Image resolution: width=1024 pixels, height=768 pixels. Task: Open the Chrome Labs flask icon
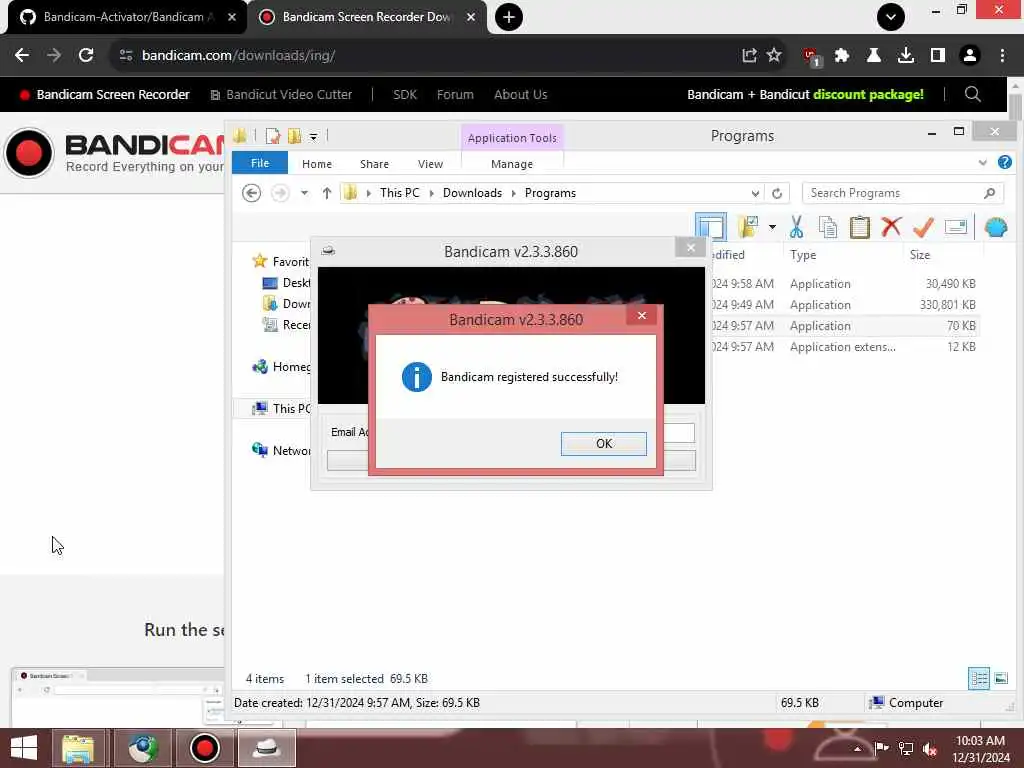click(x=873, y=56)
